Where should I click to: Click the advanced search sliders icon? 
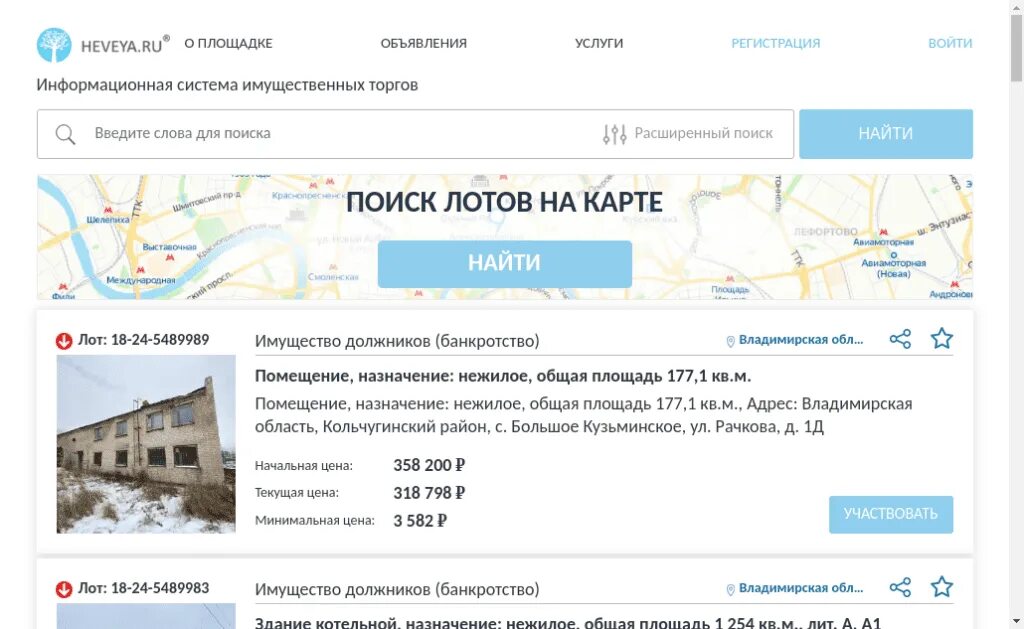coord(615,134)
